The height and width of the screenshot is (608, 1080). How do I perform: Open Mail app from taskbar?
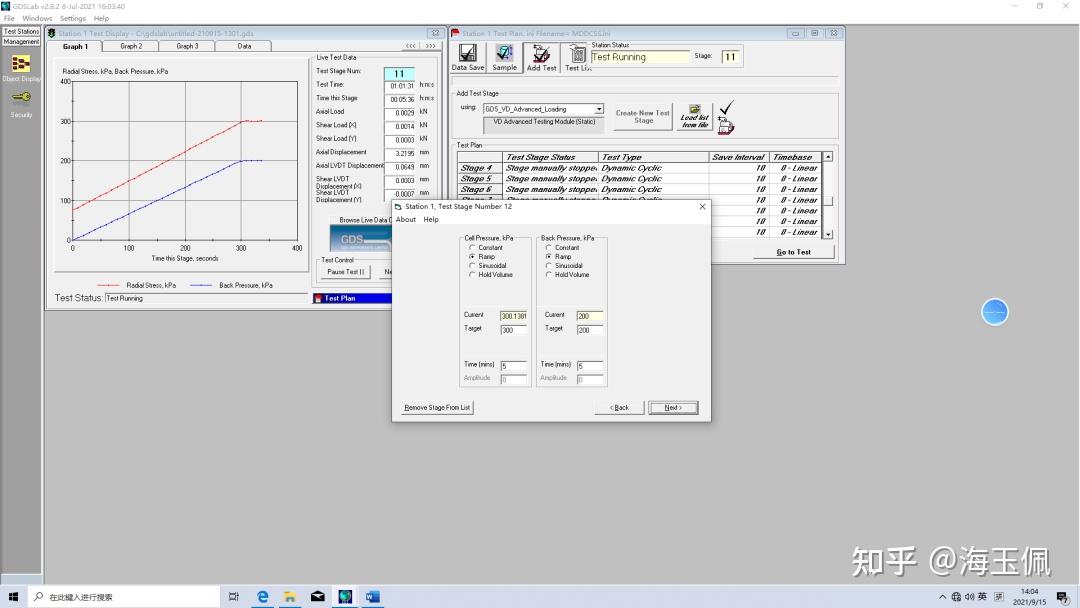[318, 596]
